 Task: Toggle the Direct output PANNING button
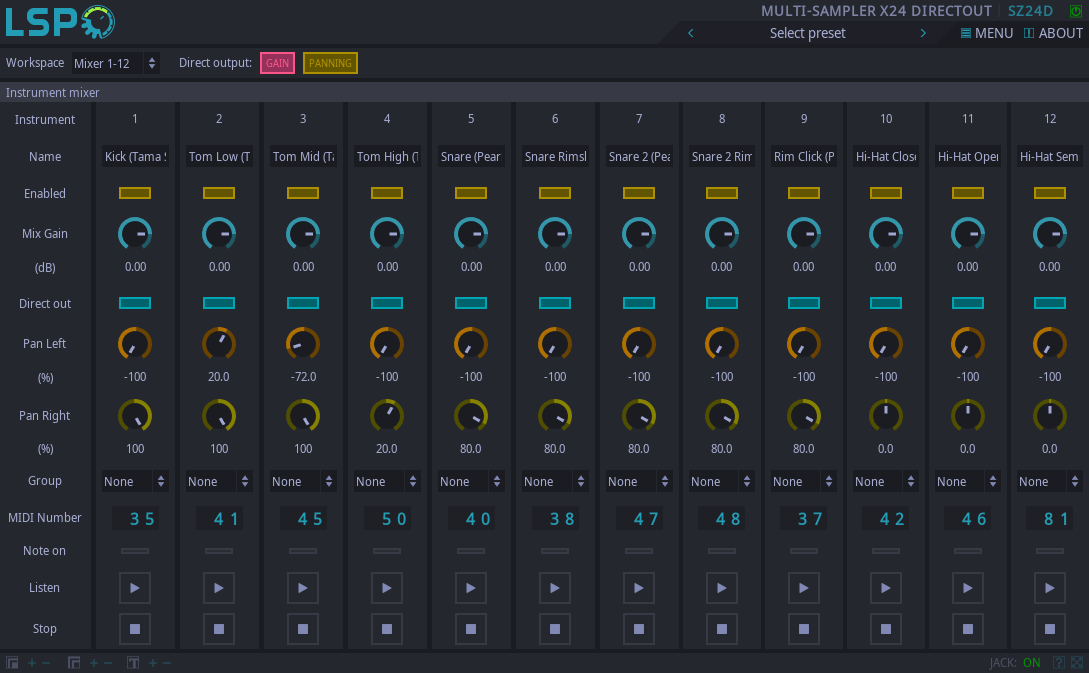pyautogui.click(x=330, y=63)
